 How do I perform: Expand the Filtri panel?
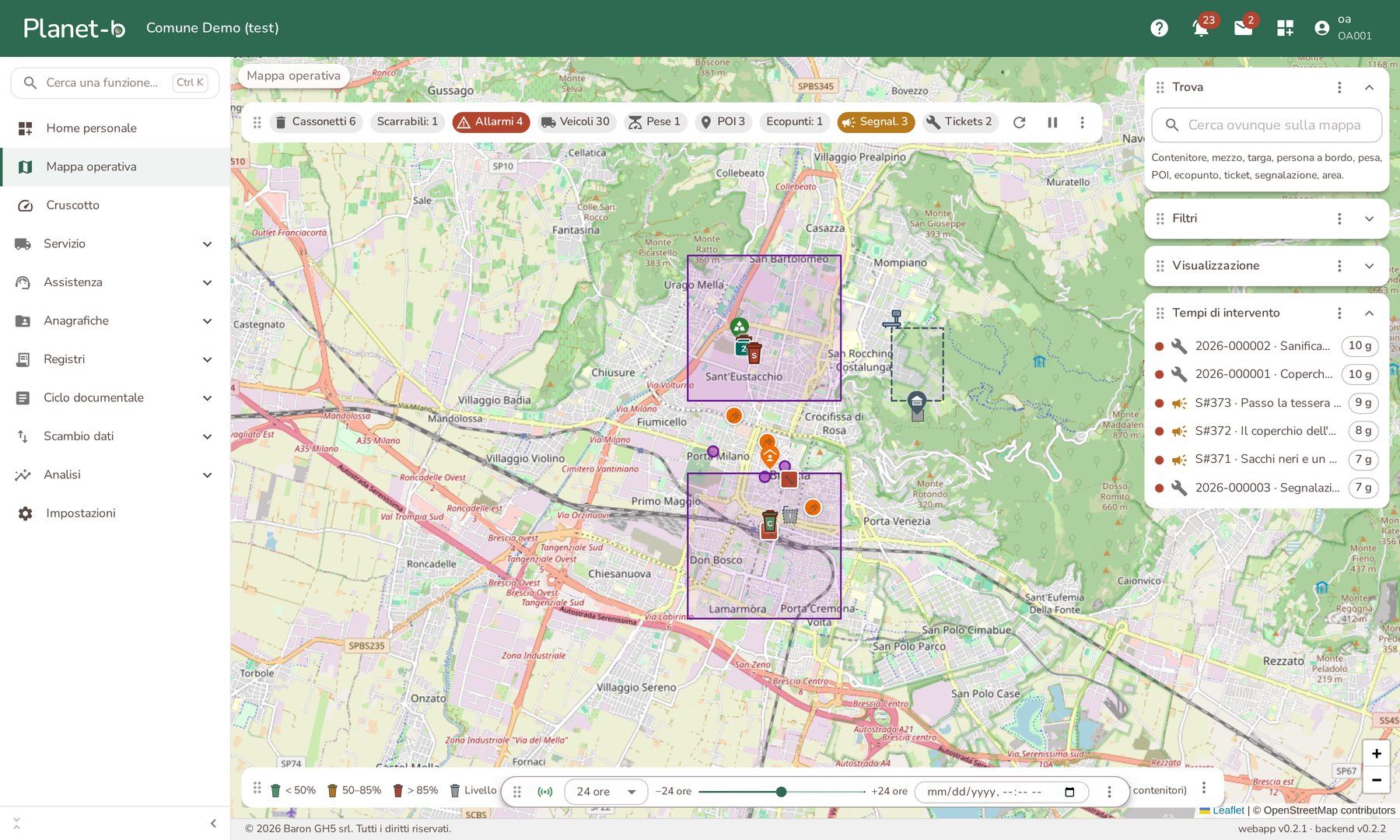click(x=1369, y=219)
